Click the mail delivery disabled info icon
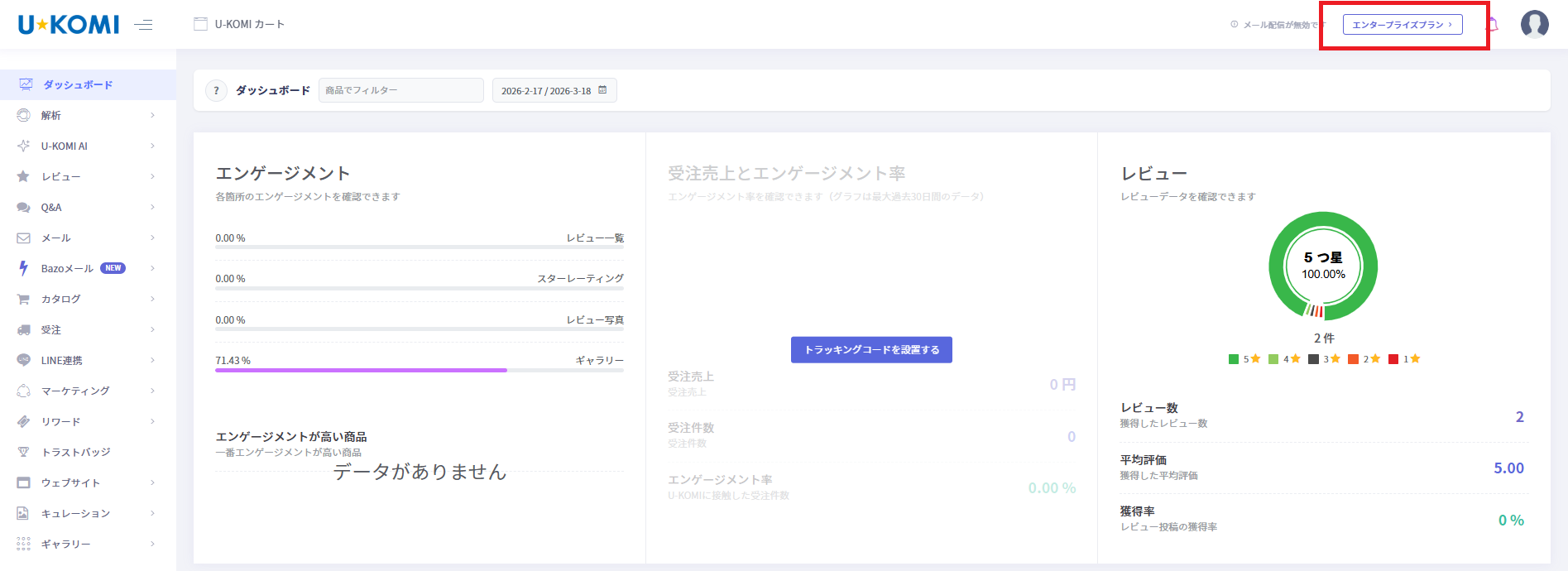The height and width of the screenshot is (571, 1568). 1234,25
